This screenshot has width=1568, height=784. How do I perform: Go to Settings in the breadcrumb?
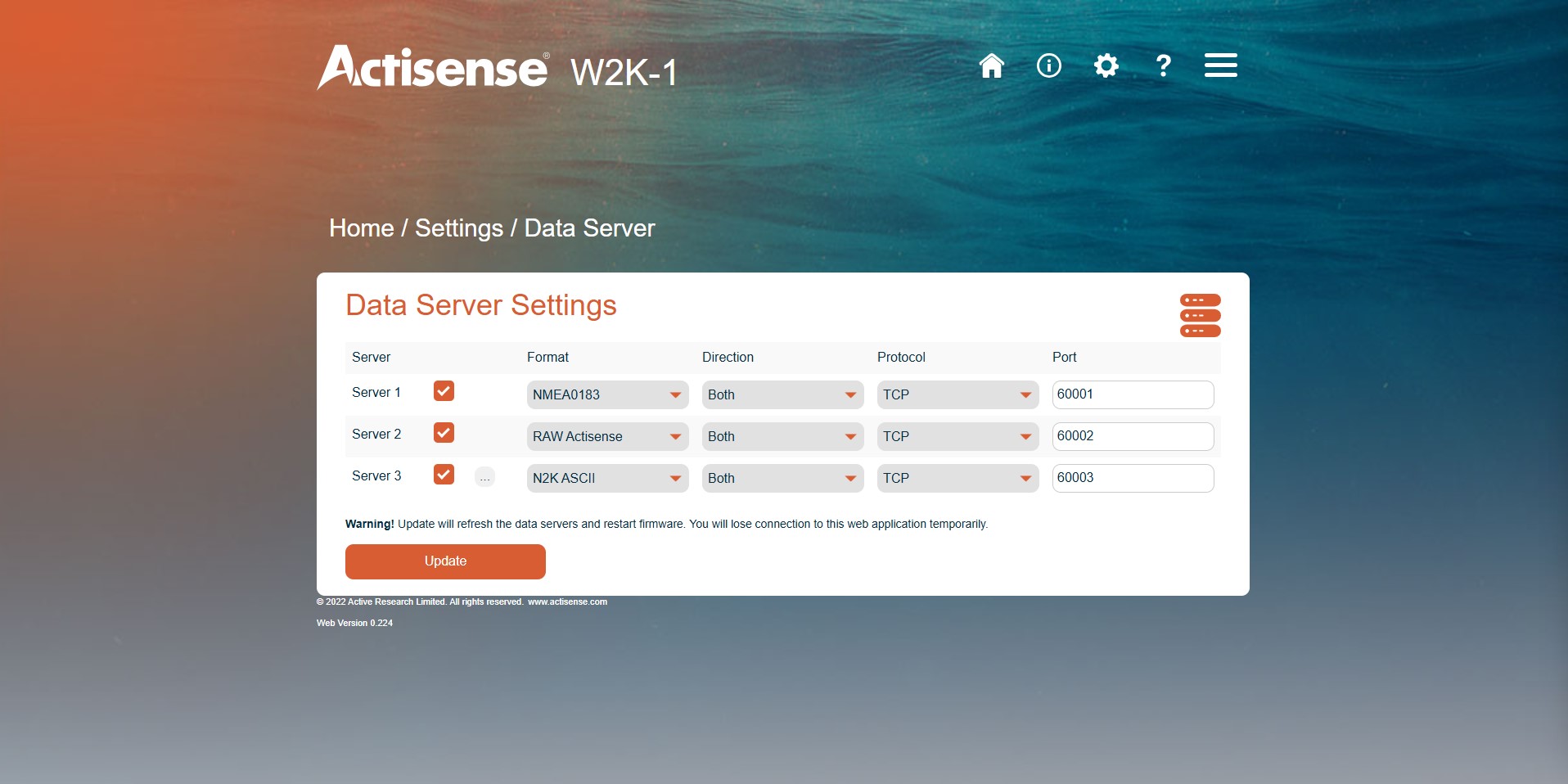point(458,228)
